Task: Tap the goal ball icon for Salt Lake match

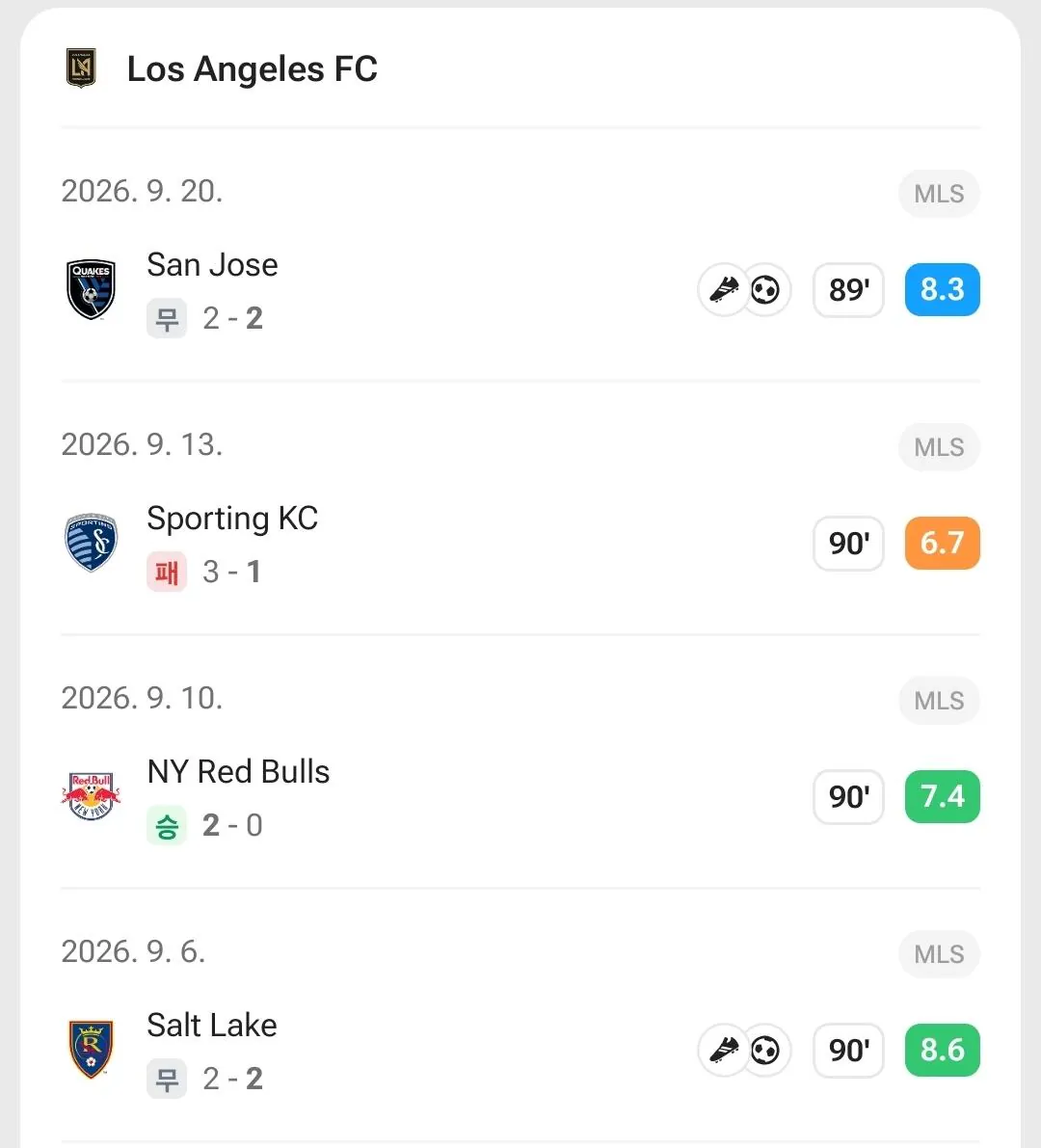Action: pos(765,1051)
